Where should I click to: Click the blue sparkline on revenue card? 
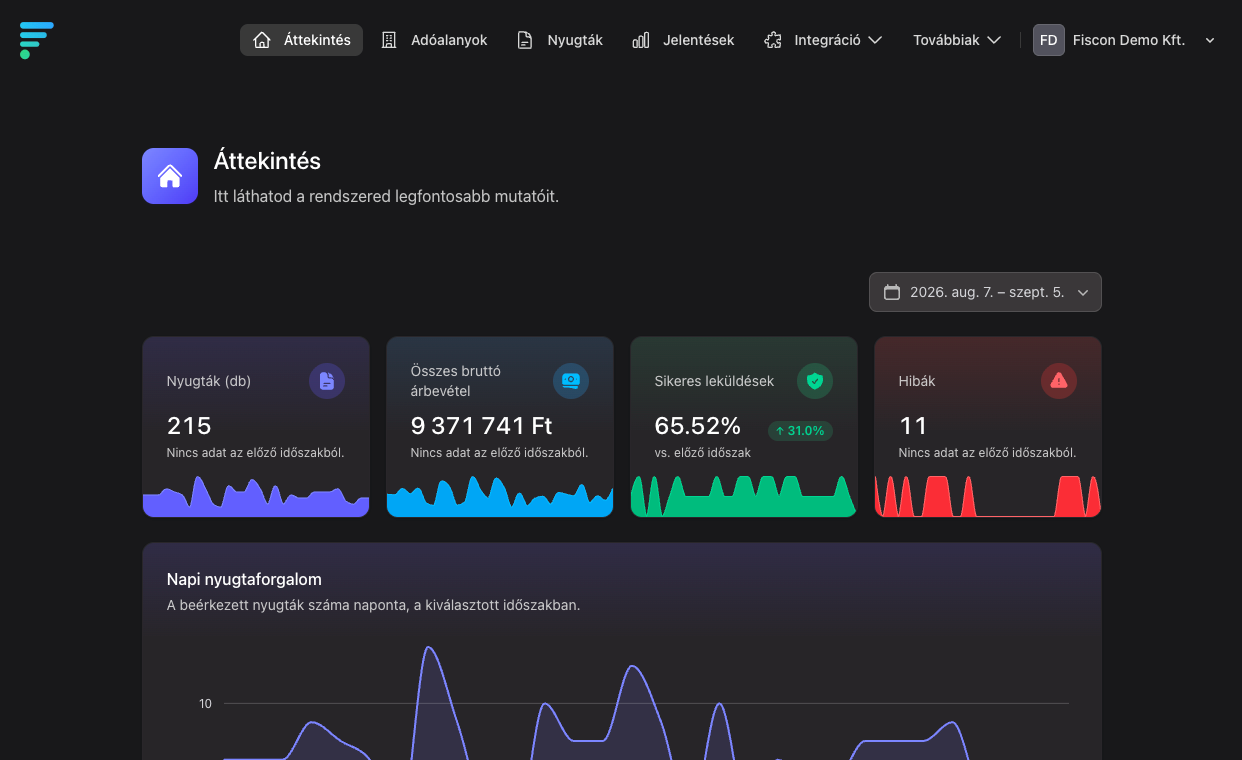pyautogui.click(x=500, y=496)
